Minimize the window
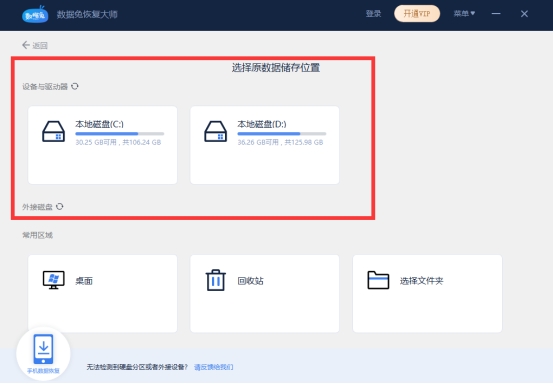Image resolution: width=553 pixels, height=384 pixels. [496, 14]
